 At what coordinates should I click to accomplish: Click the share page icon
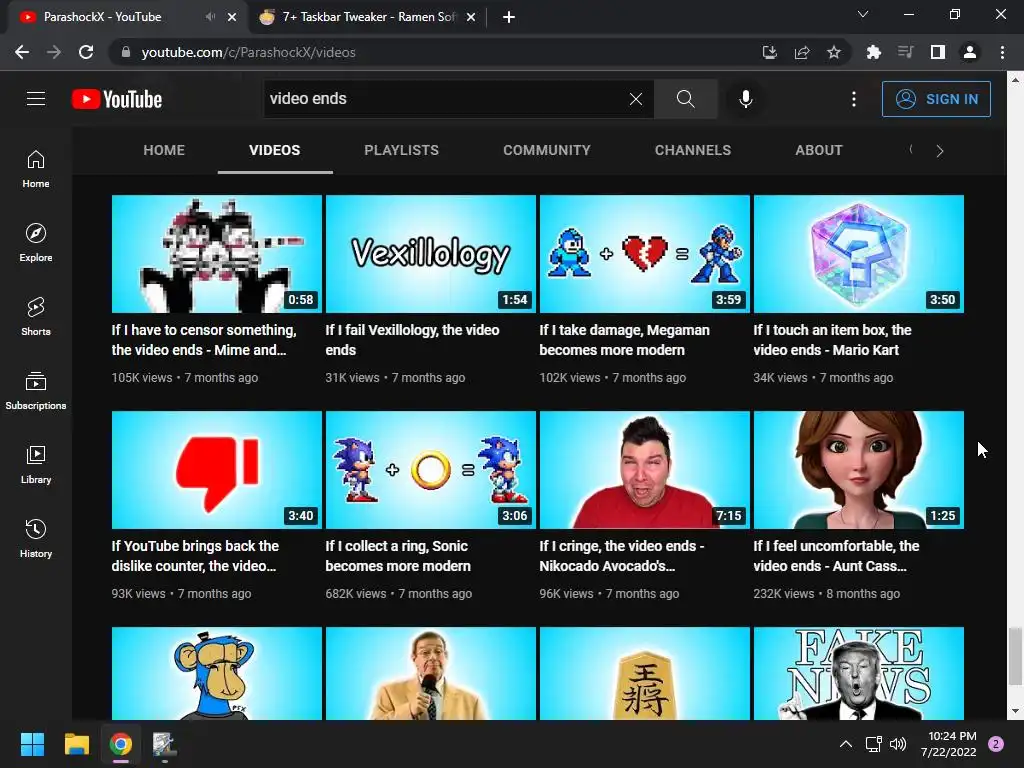tap(802, 52)
